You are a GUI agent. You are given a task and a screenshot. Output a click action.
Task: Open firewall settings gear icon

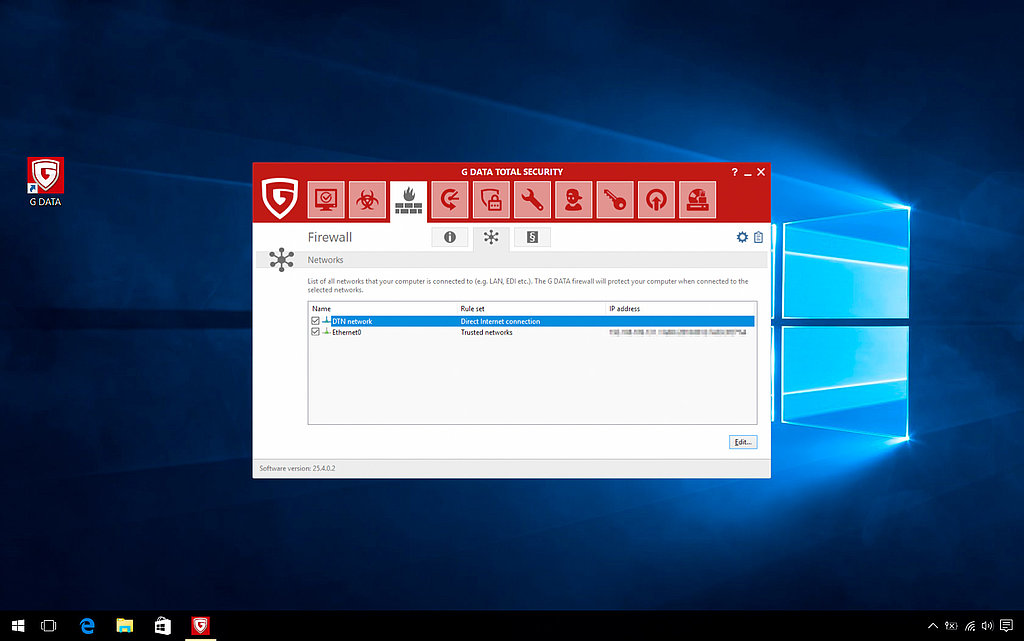[x=742, y=237]
